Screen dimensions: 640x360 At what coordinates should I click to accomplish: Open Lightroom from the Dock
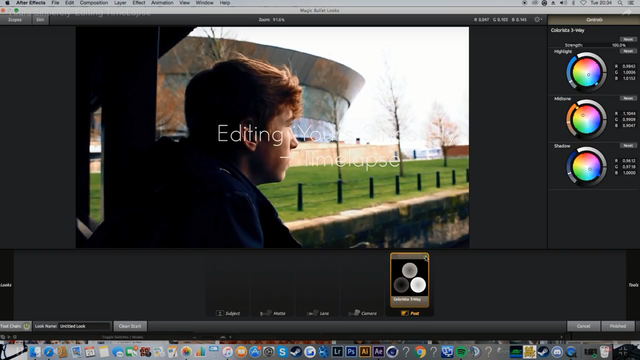click(337, 351)
